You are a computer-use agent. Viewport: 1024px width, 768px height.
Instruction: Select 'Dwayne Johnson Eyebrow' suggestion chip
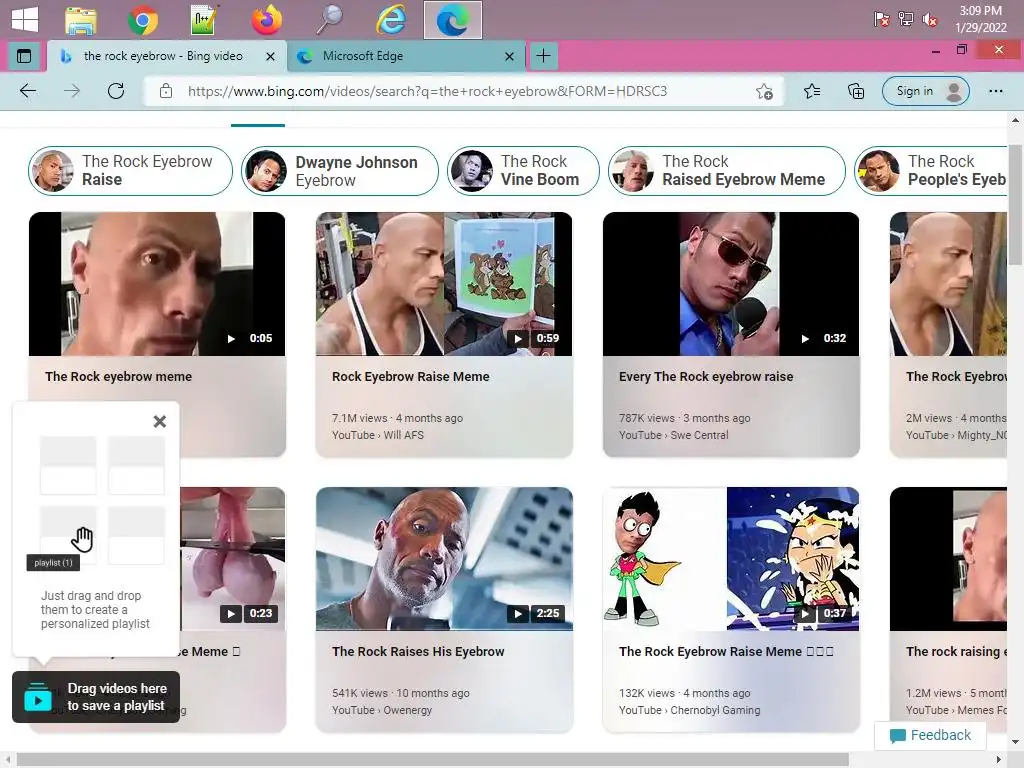point(340,170)
